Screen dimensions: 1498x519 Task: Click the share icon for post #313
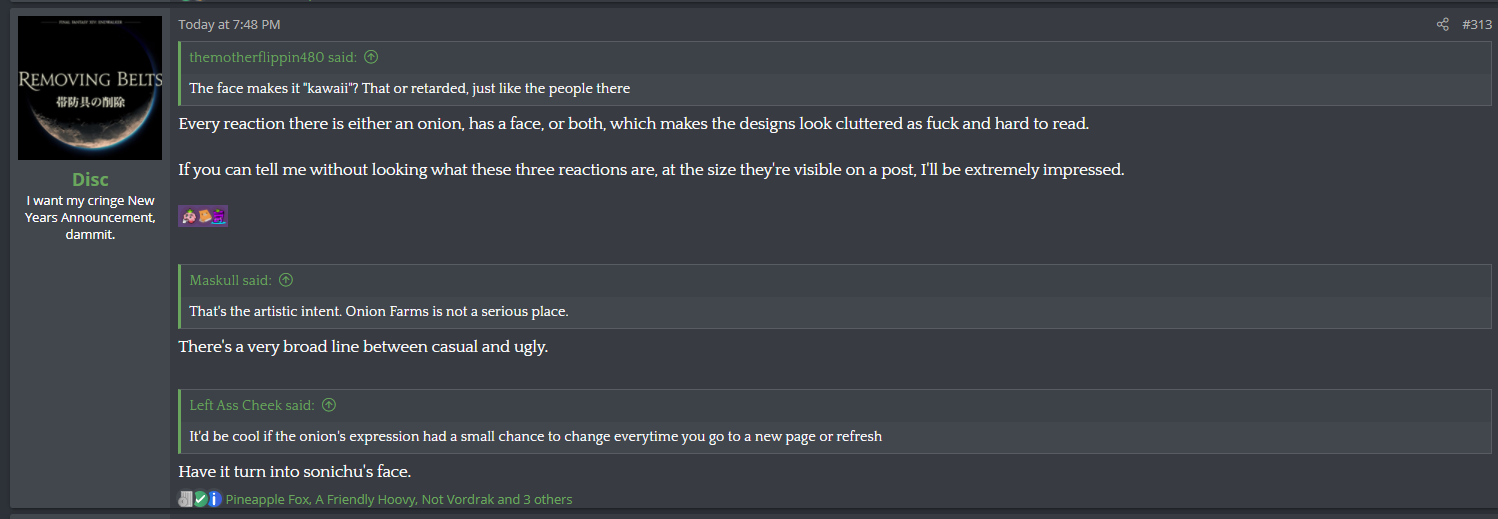pos(1442,24)
